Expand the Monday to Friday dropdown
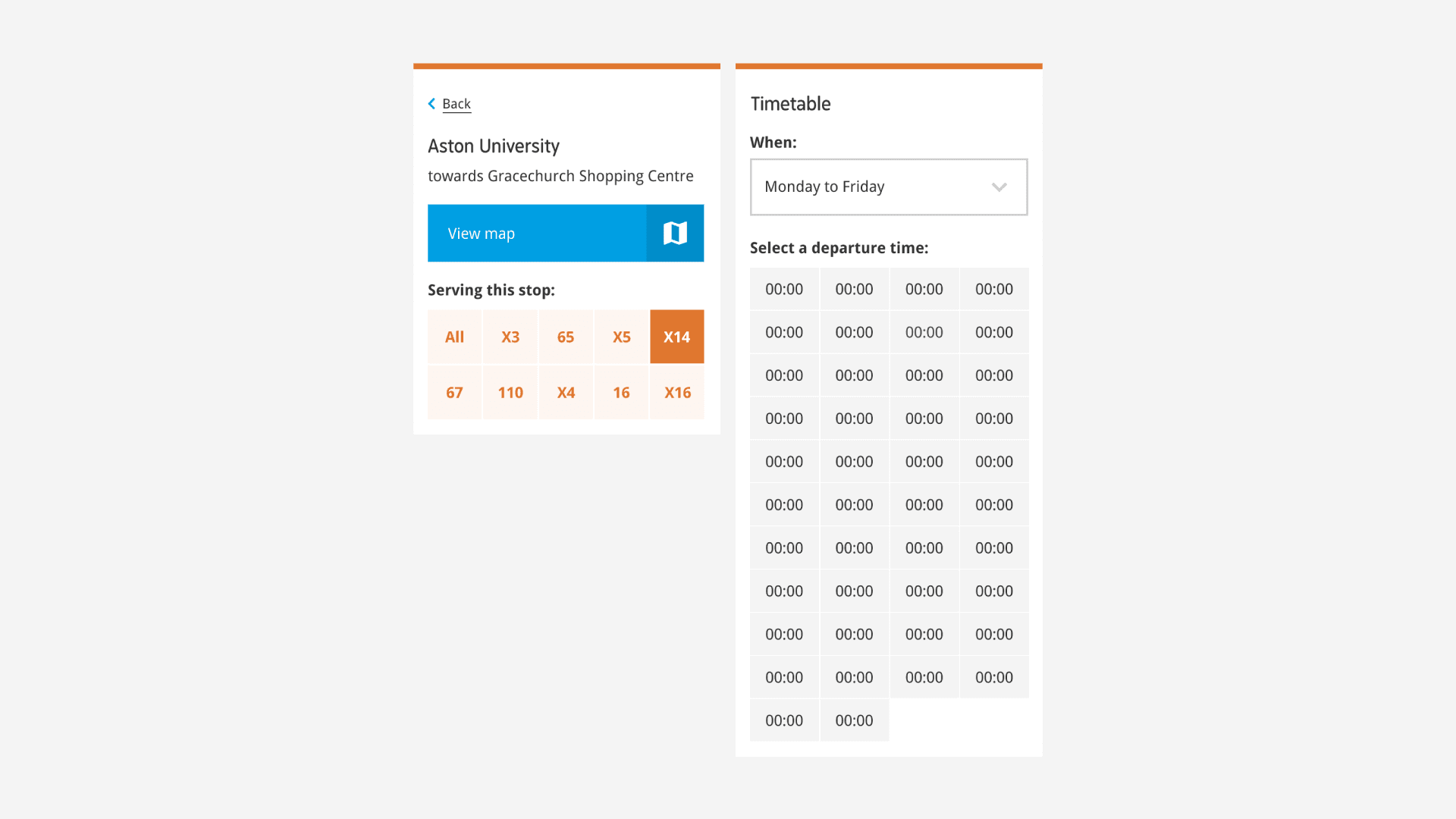 tap(888, 186)
